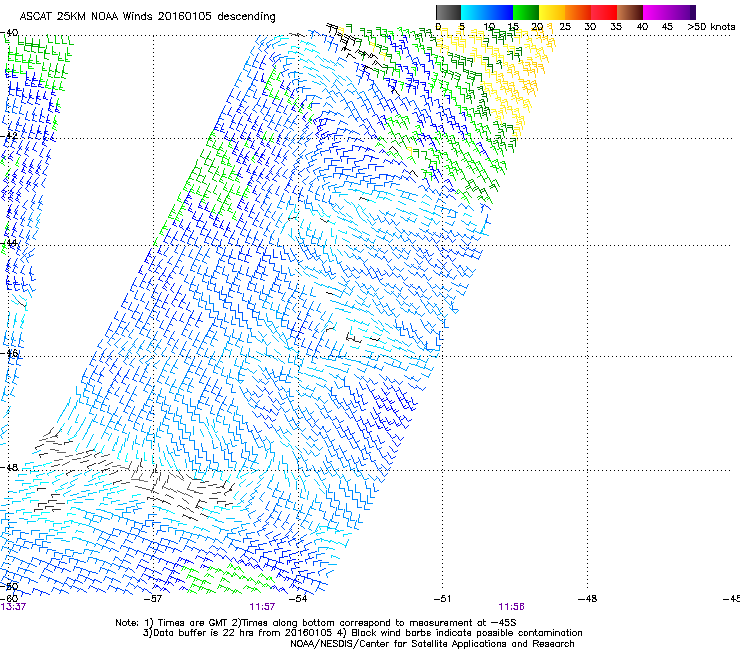Click the legend value '40'

(642, 27)
